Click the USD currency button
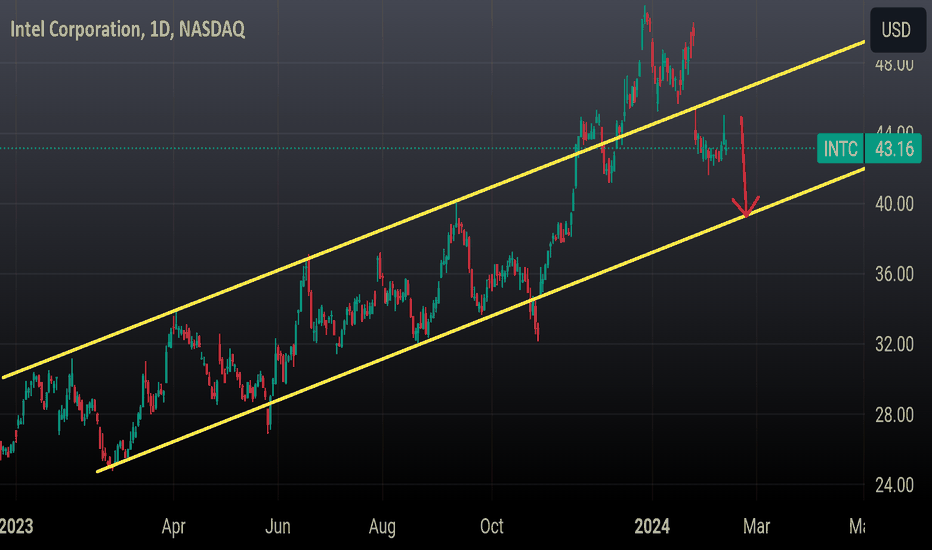Image resolution: width=932 pixels, height=550 pixels. click(x=898, y=30)
